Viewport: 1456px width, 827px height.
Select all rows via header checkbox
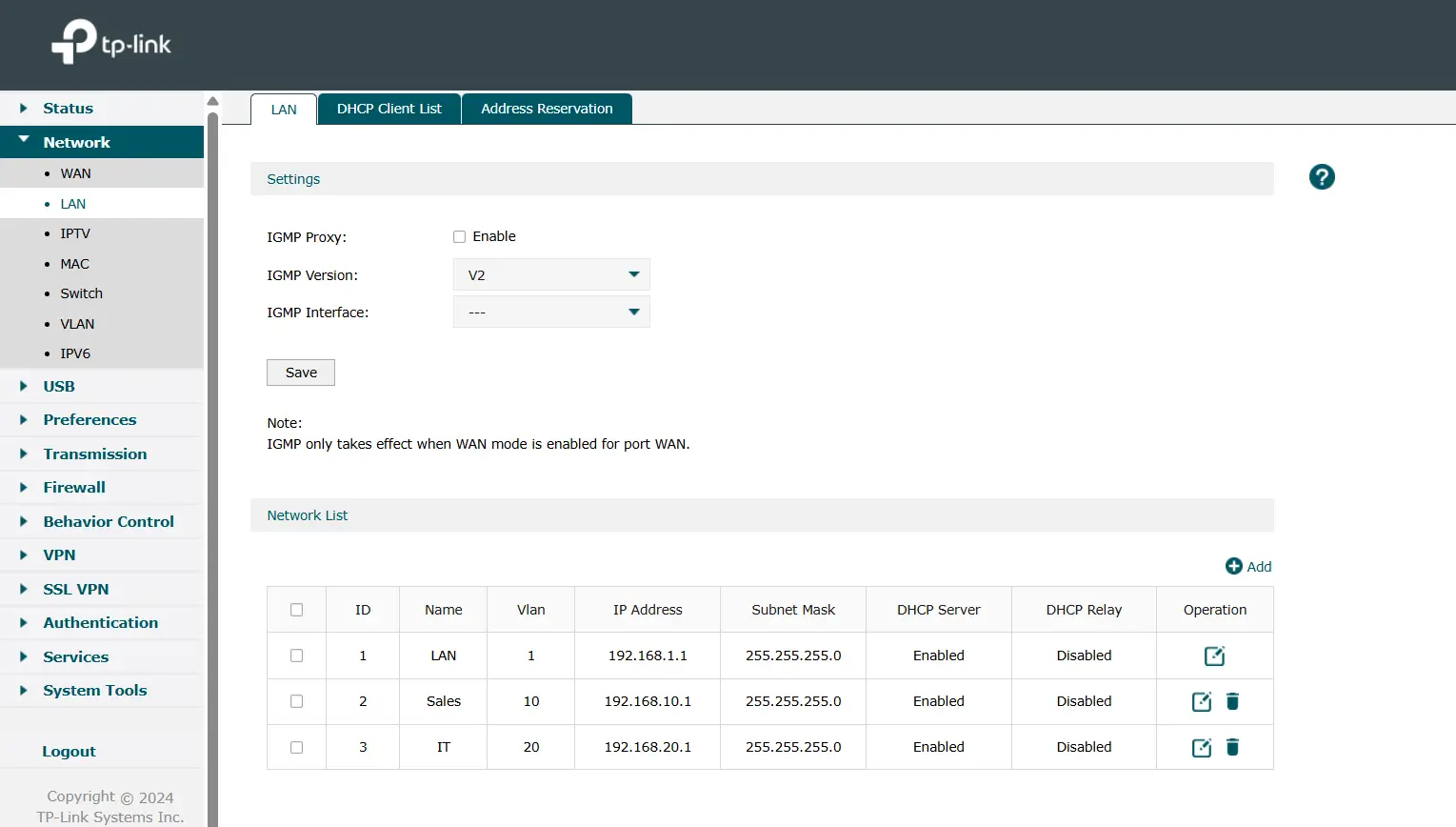(x=297, y=610)
